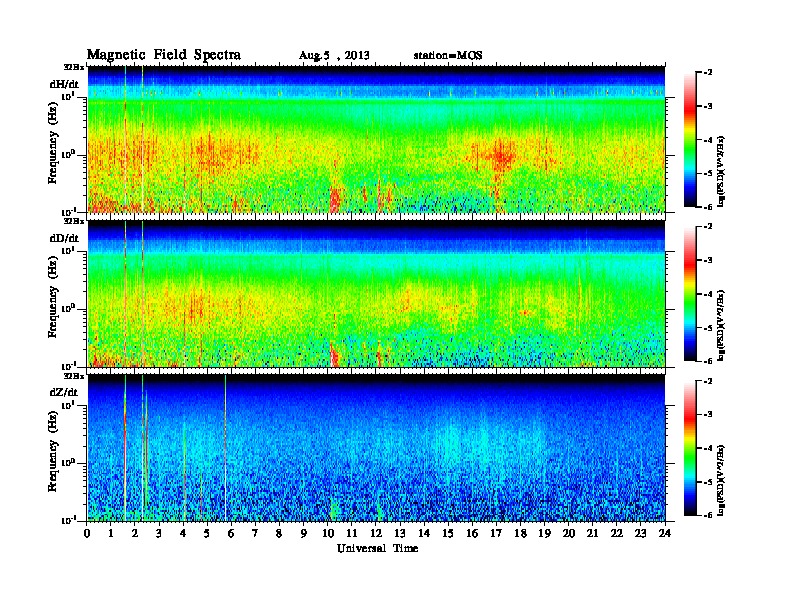Click hour 20 on the time axis
Viewport: 792px width, 612px height.
[568, 533]
